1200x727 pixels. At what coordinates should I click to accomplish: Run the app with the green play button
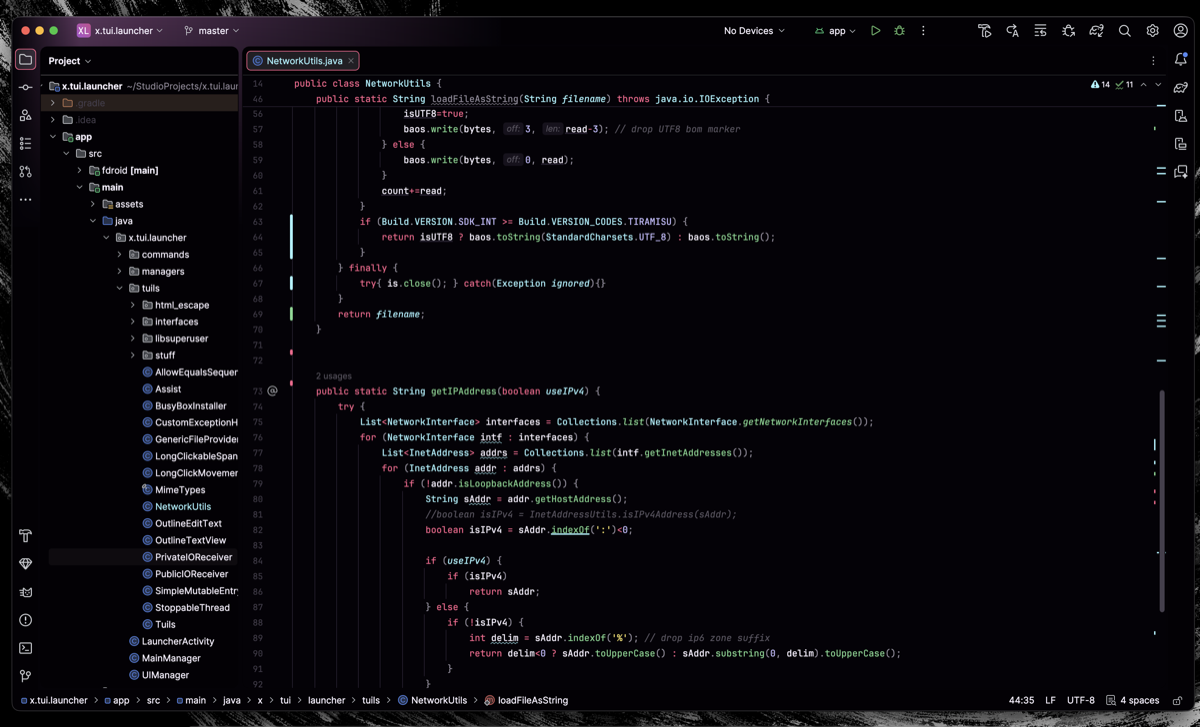pyautogui.click(x=875, y=31)
